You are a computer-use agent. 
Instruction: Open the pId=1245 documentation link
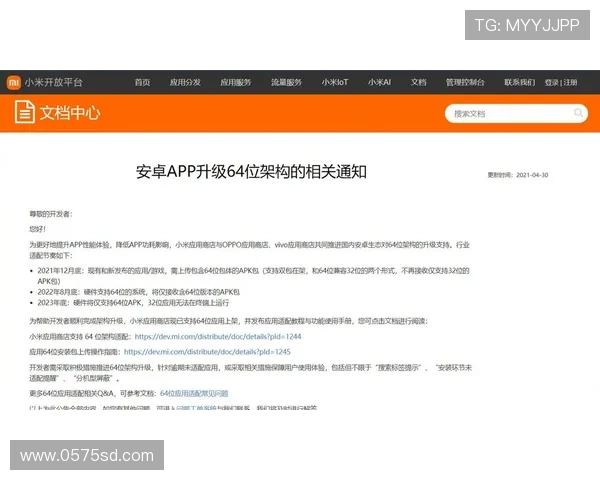[x=207, y=352]
